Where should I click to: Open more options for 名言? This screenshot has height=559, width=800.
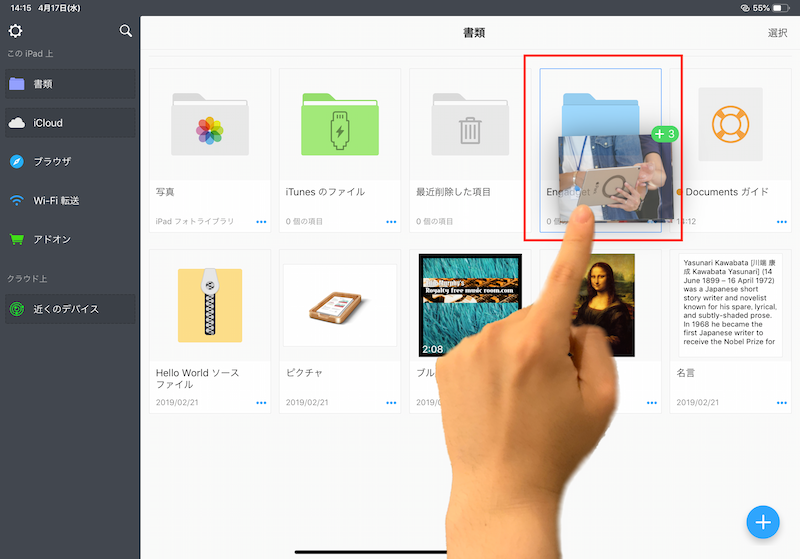point(782,403)
